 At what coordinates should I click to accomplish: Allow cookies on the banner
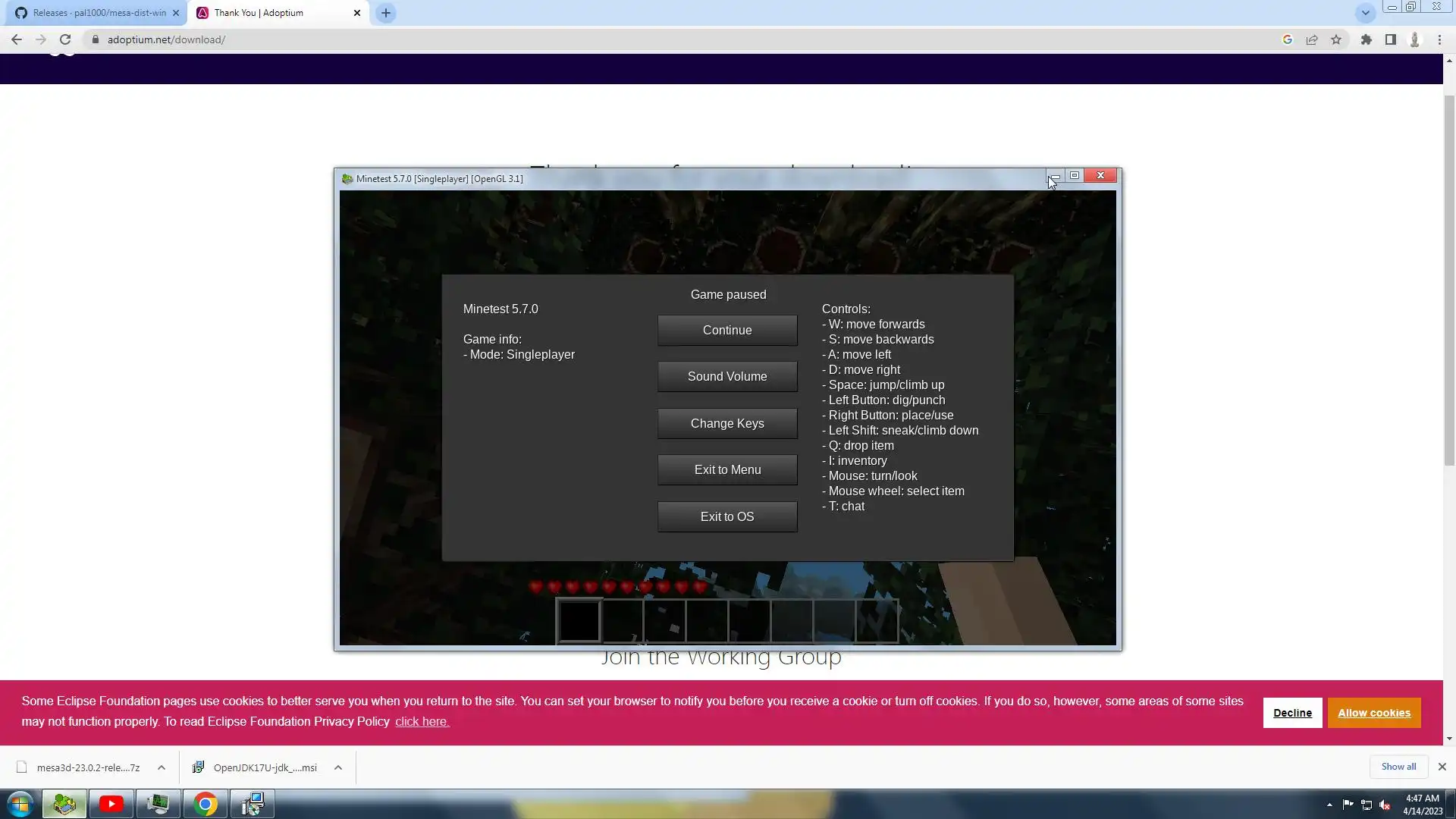(1373, 713)
